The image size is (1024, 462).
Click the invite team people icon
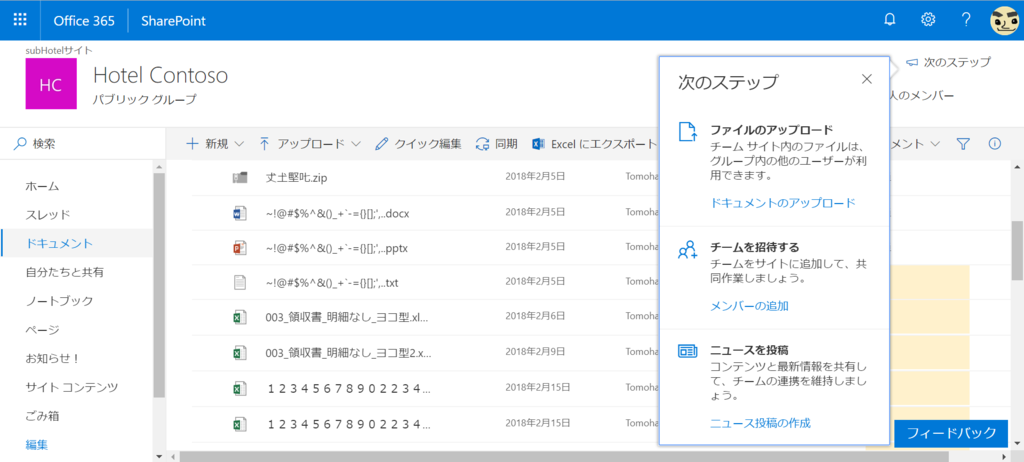pyautogui.click(x=688, y=250)
